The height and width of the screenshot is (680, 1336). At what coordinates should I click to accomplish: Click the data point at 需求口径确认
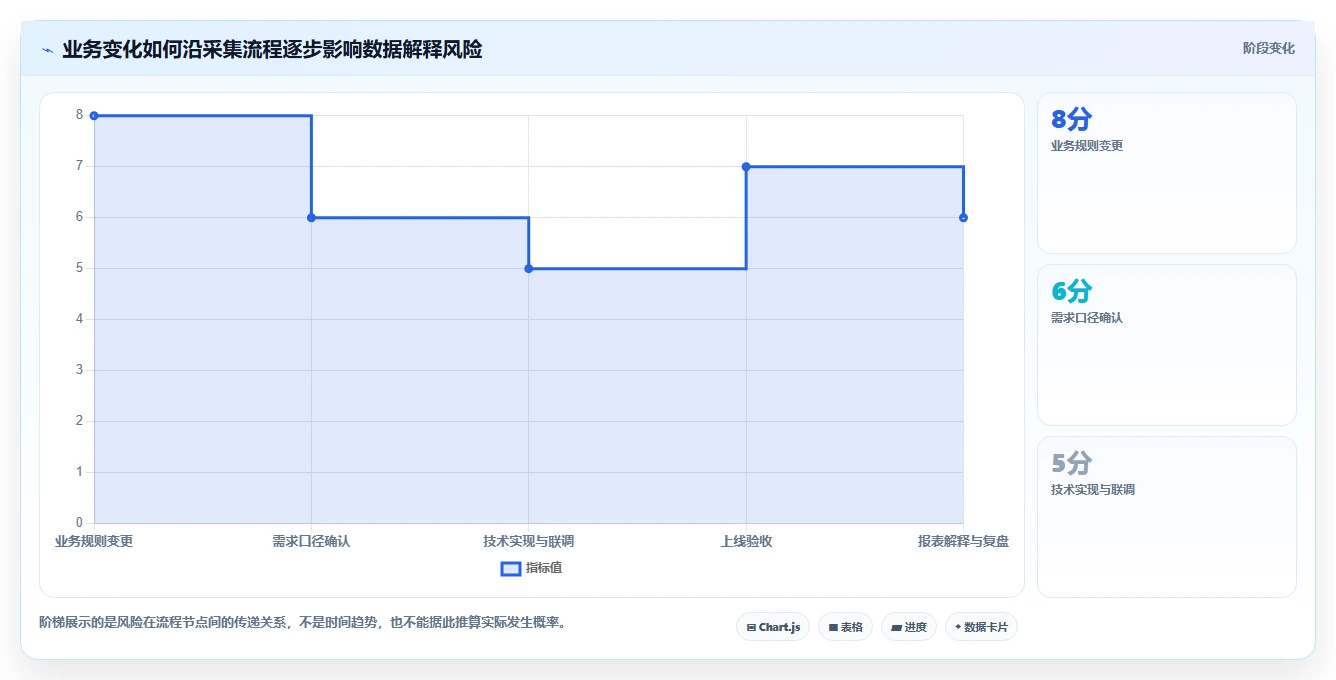click(x=311, y=217)
